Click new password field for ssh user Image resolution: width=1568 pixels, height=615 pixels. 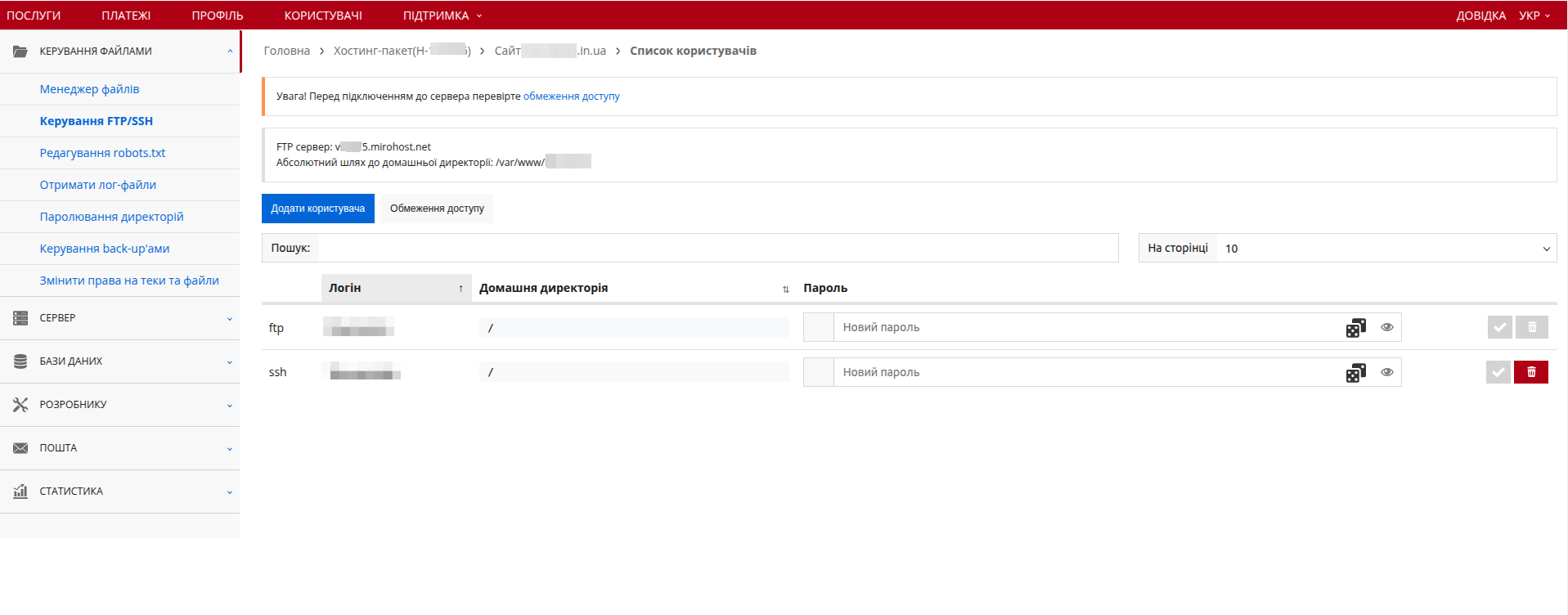click(x=1088, y=372)
